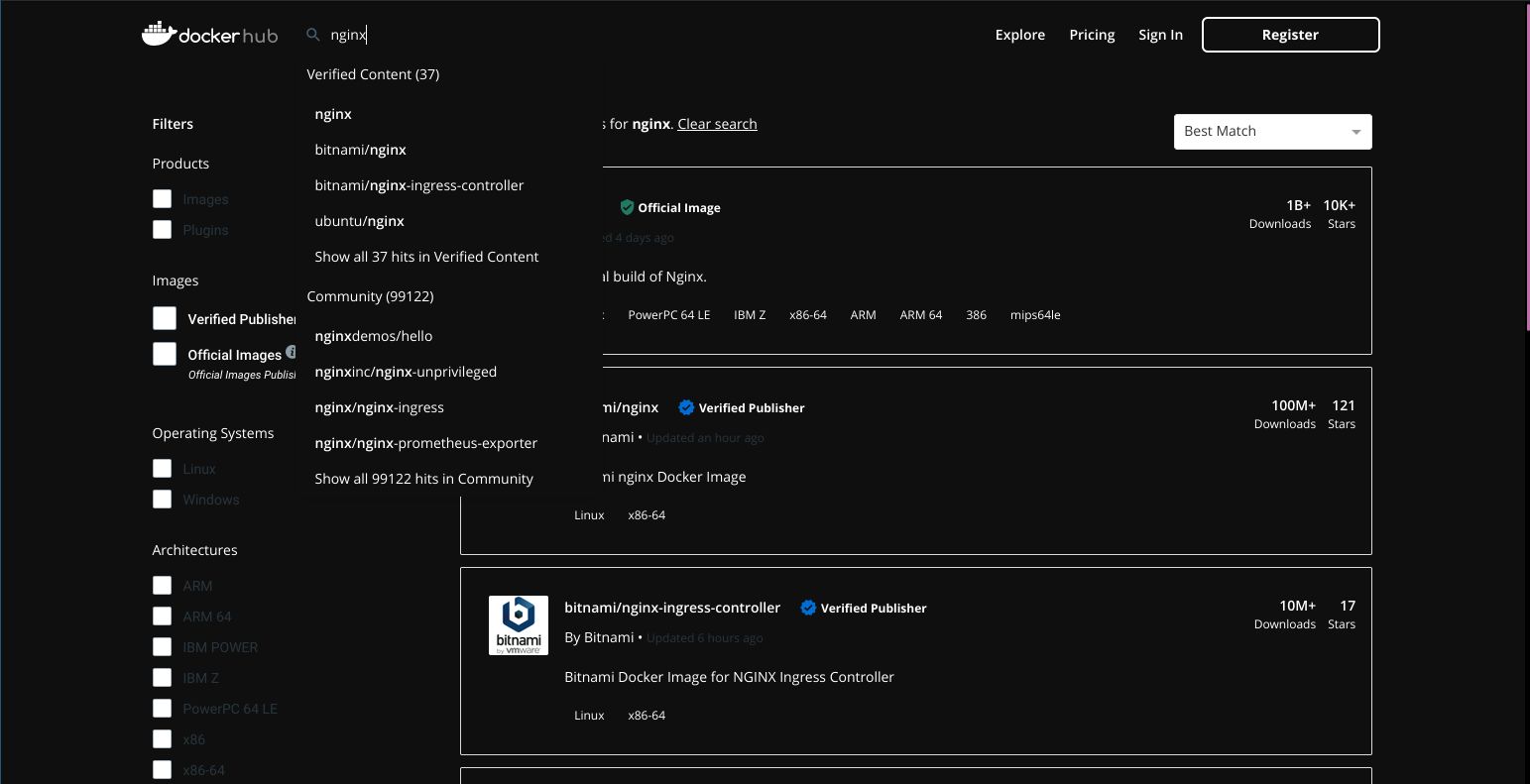
Task: Choose the nginxinc/nginx-unprivileged suggestion
Action: click(x=406, y=372)
